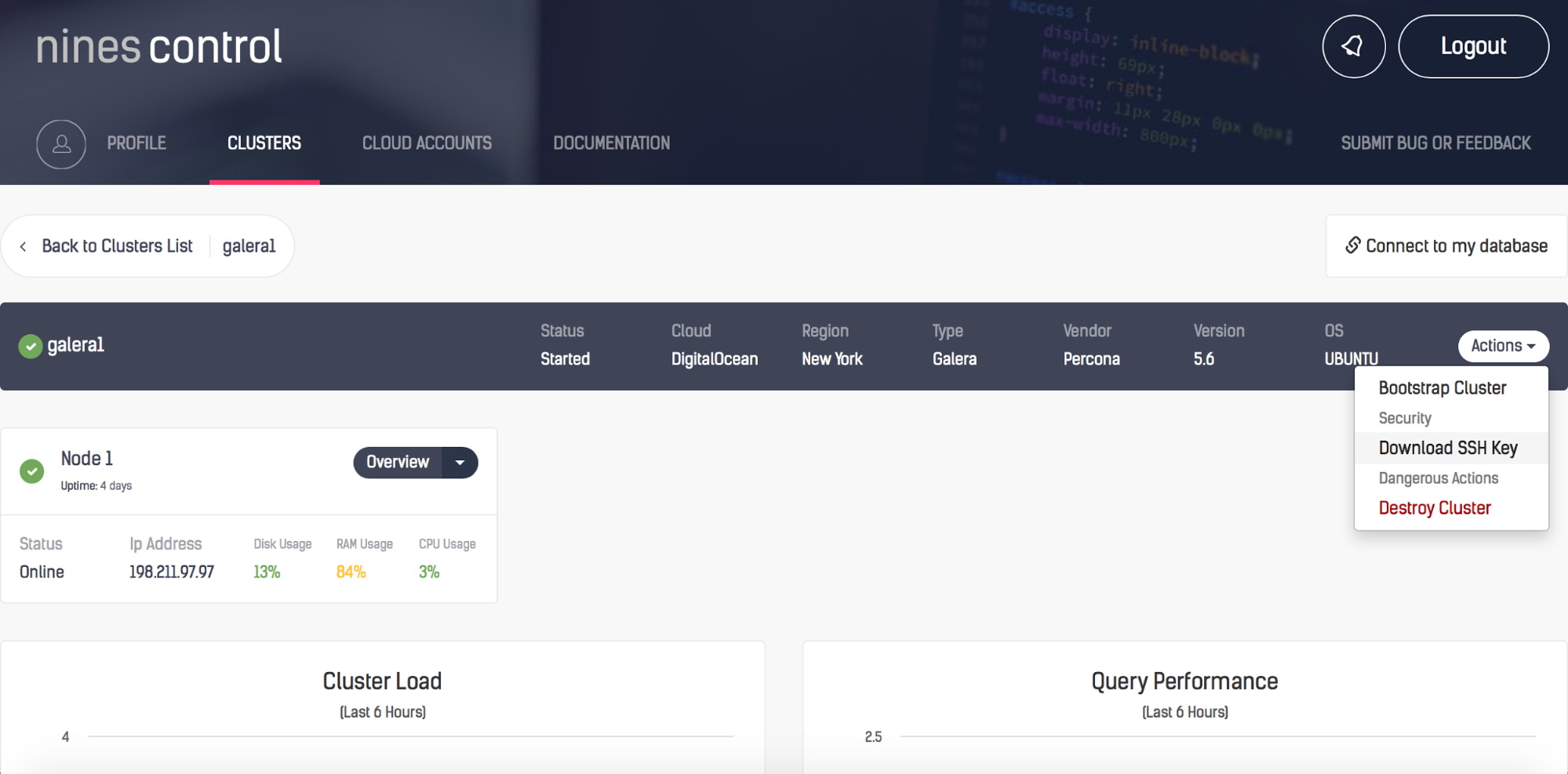Image resolution: width=1568 pixels, height=774 pixels.
Task: Switch to the Clusters tab
Action: (264, 144)
